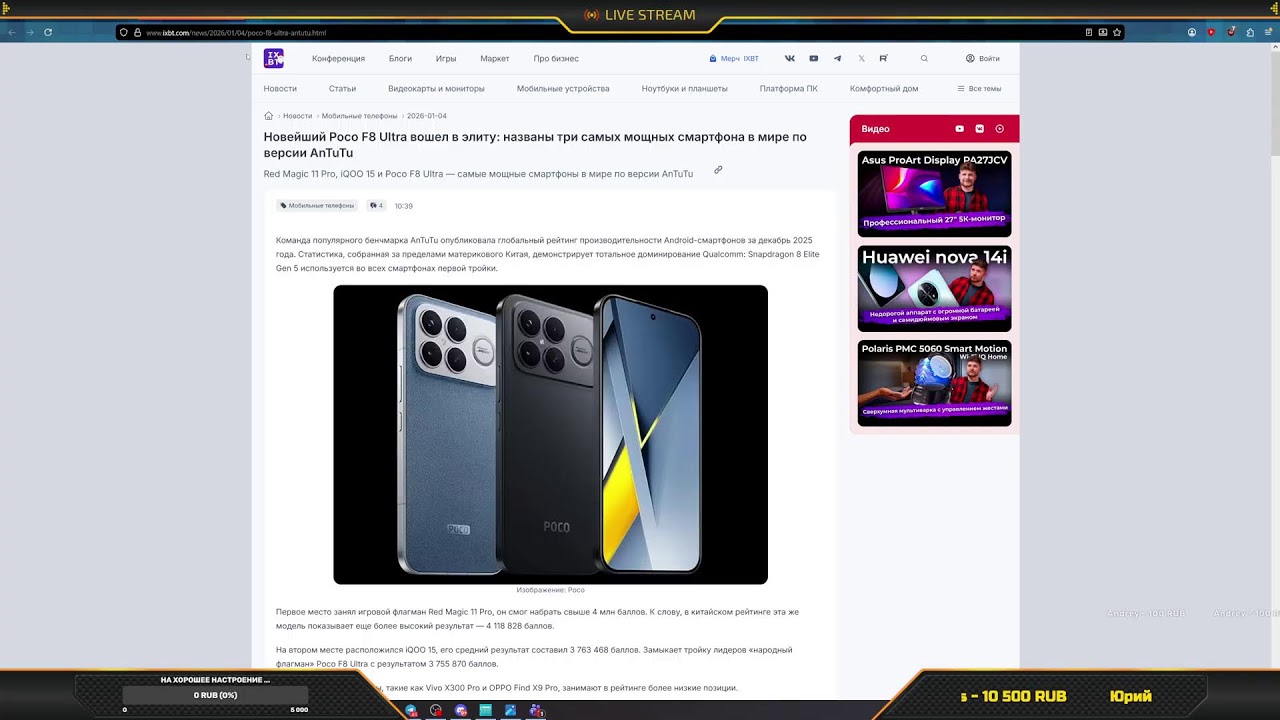
Task: Open the Игры menu item
Action: [446, 59]
